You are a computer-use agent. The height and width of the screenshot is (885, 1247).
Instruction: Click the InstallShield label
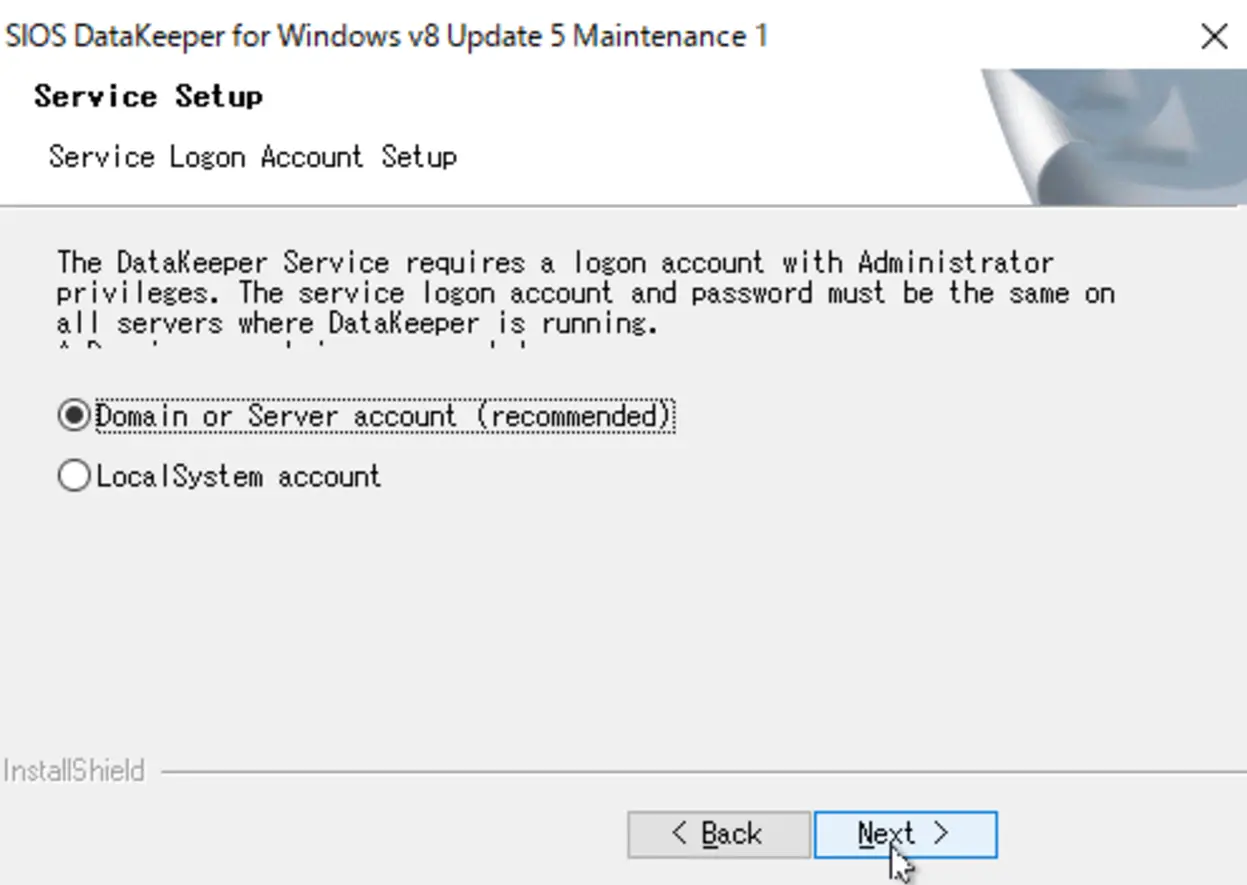(x=74, y=771)
